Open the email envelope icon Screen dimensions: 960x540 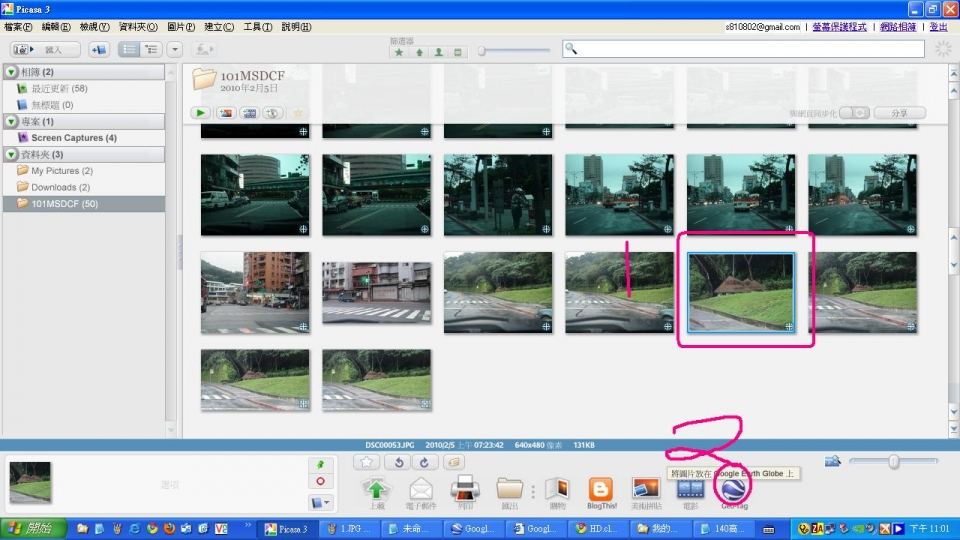point(421,488)
